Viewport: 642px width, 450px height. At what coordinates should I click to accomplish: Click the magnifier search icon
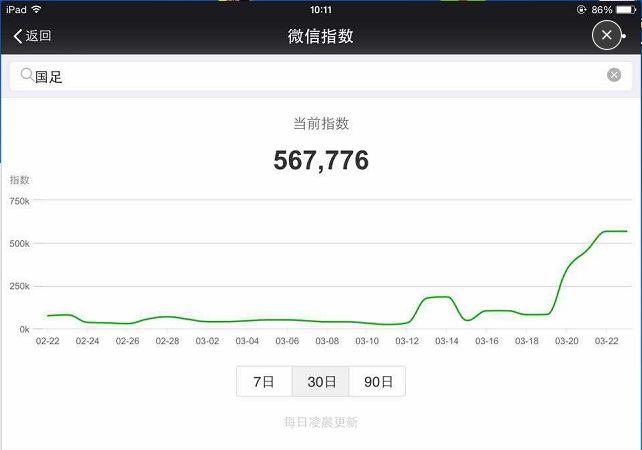click(27, 75)
